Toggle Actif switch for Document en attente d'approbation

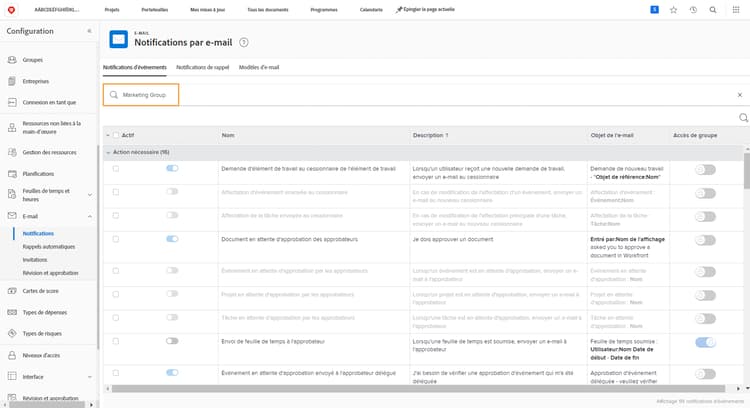(x=172, y=239)
